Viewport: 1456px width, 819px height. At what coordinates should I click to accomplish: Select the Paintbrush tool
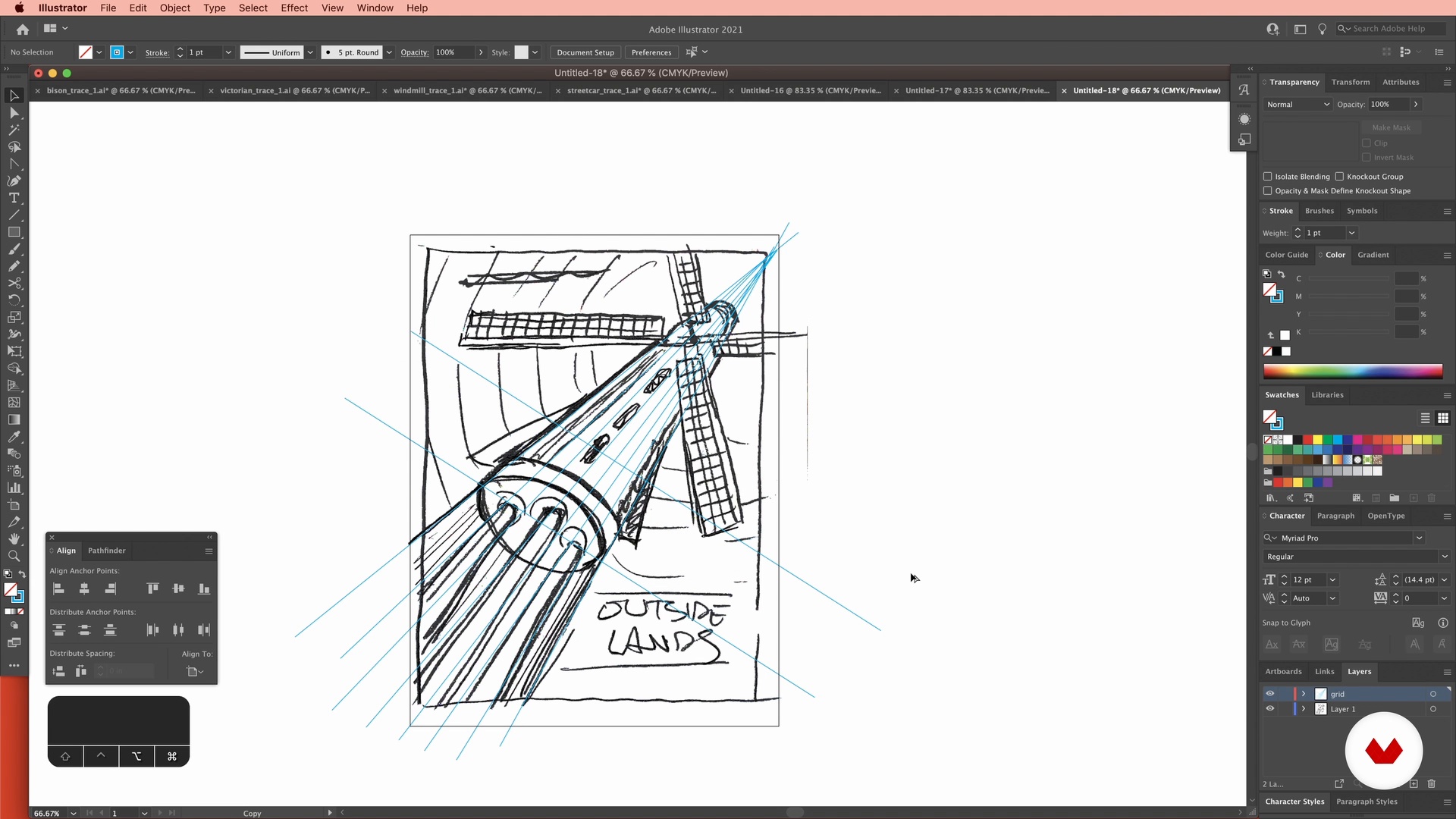14,249
